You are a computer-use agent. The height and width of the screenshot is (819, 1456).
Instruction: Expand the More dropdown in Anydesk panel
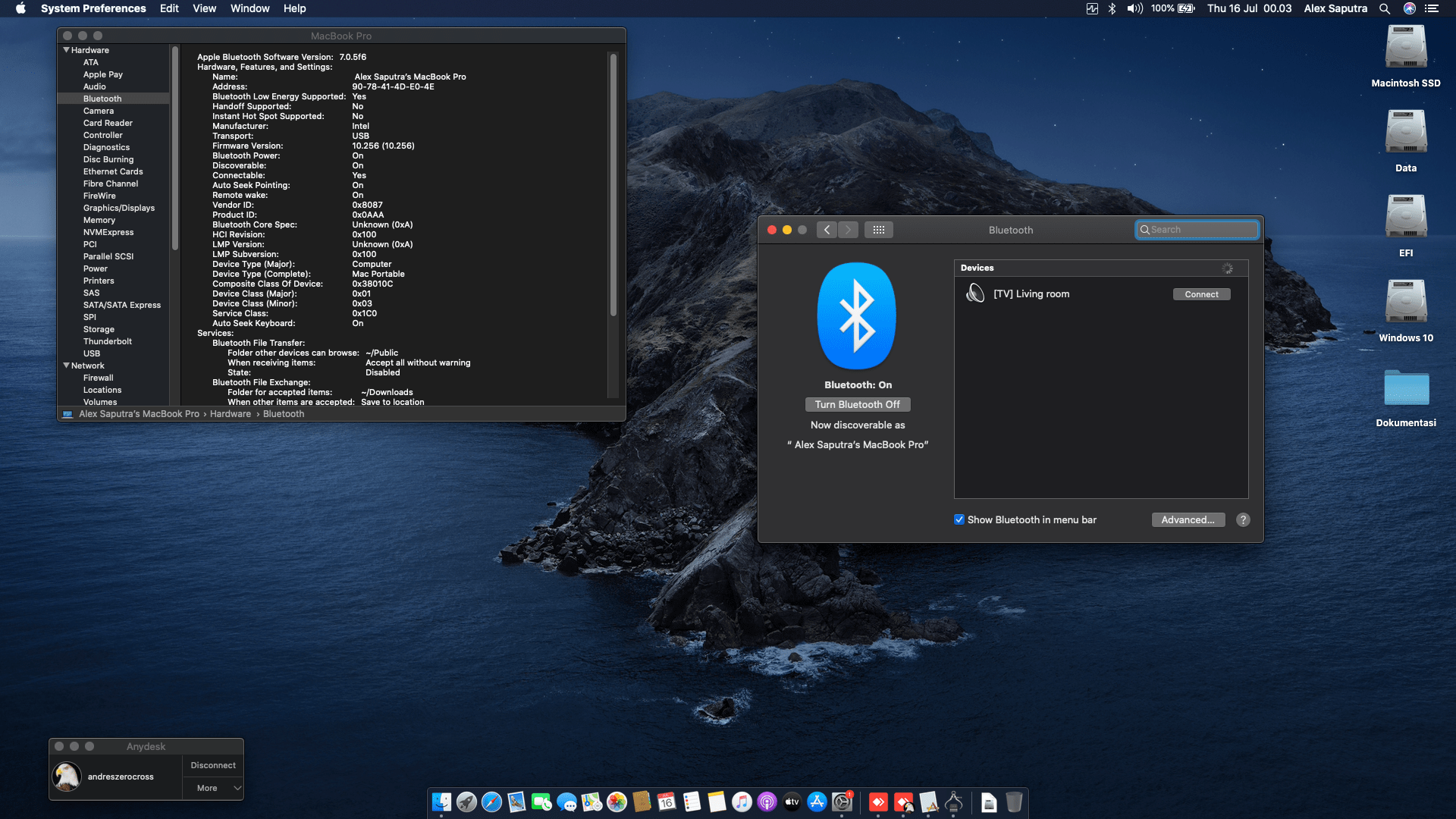click(213, 788)
